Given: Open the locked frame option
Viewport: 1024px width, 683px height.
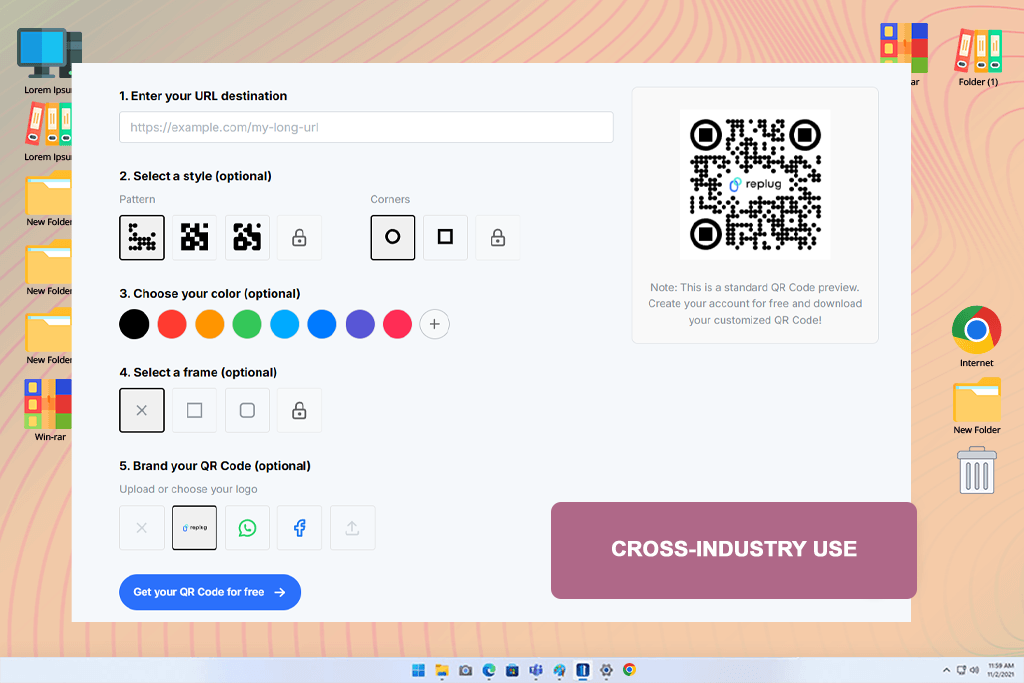Looking at the screenshot, I should coord(299,410).
